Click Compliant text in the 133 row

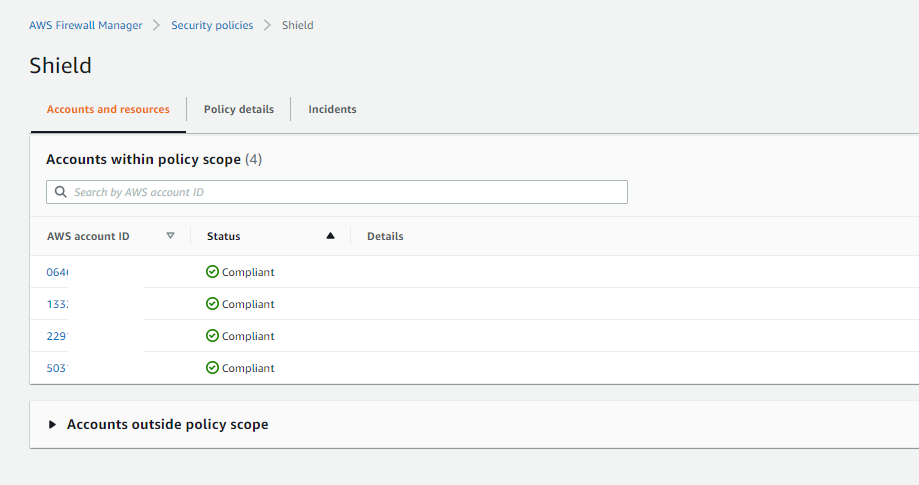click(x=248, y=305)
